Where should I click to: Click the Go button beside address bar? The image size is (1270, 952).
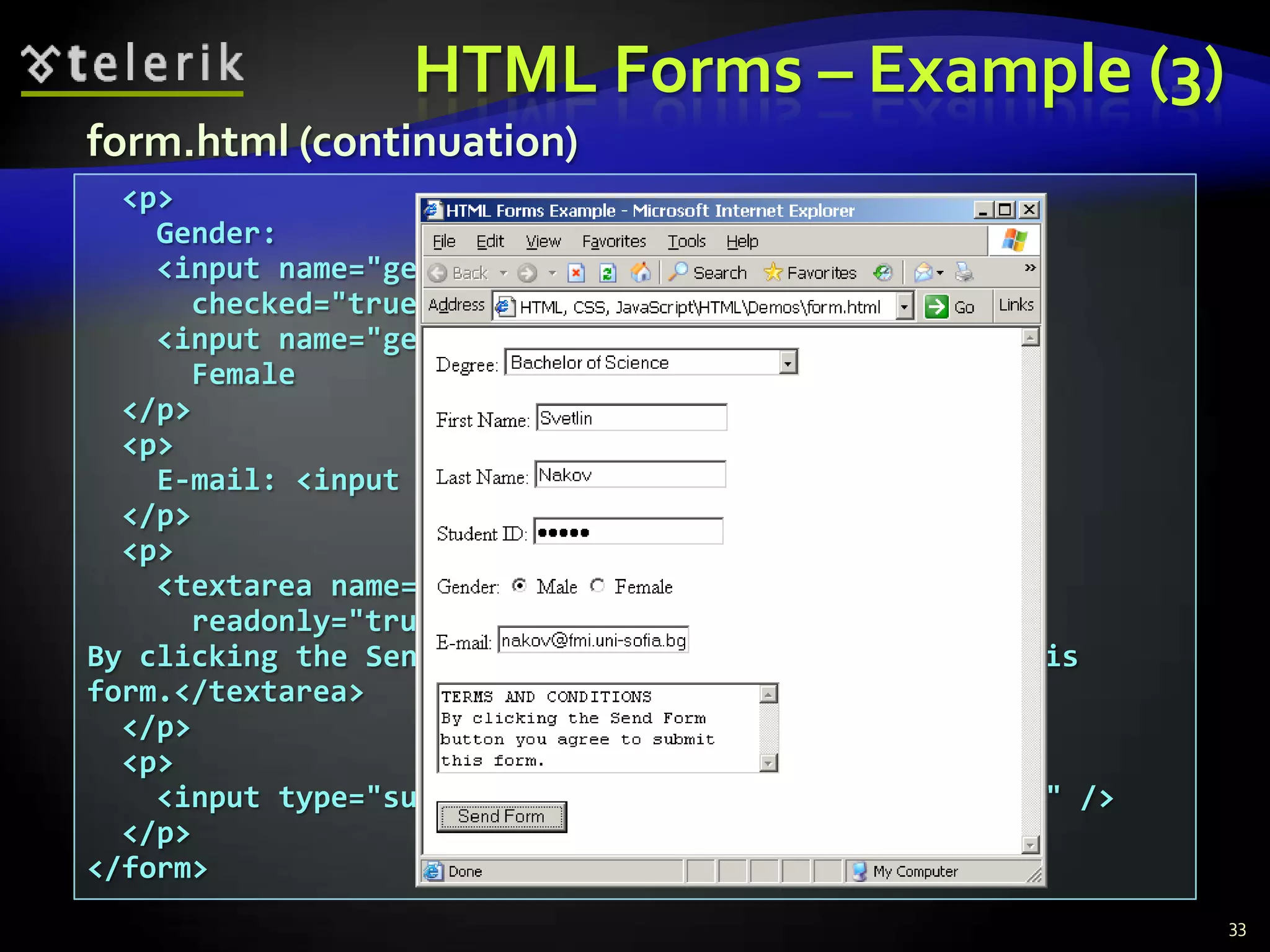949,307
